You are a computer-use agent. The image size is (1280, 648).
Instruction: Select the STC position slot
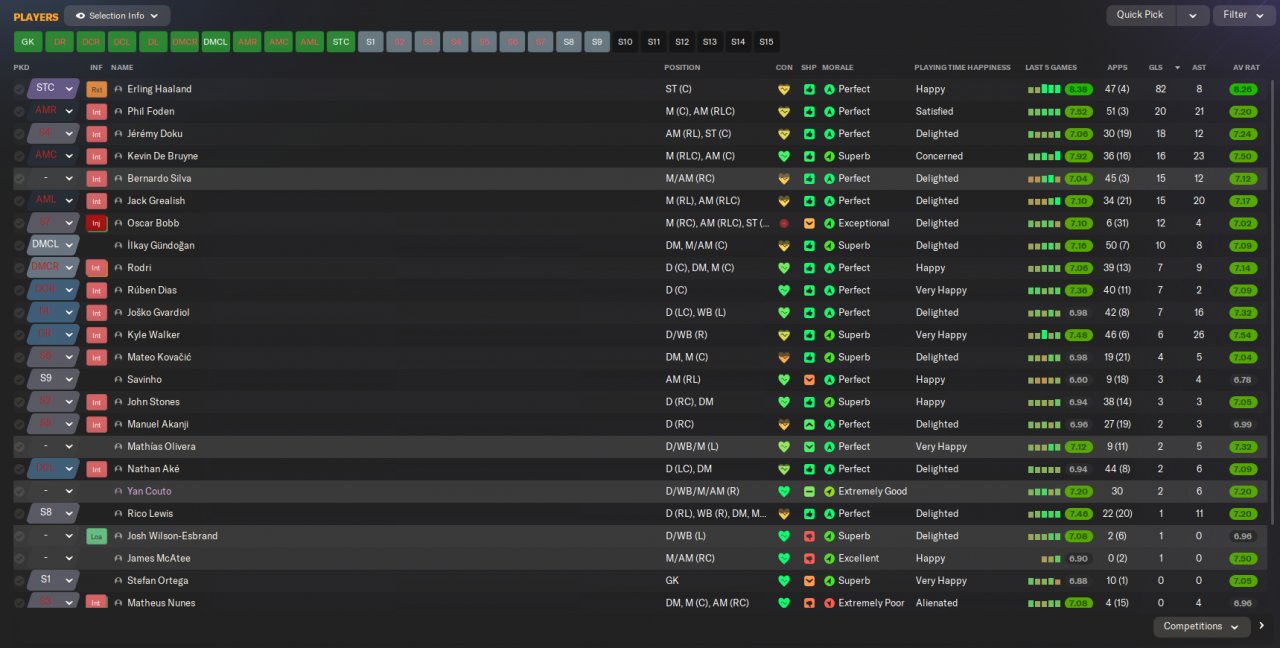pos(341,42)
